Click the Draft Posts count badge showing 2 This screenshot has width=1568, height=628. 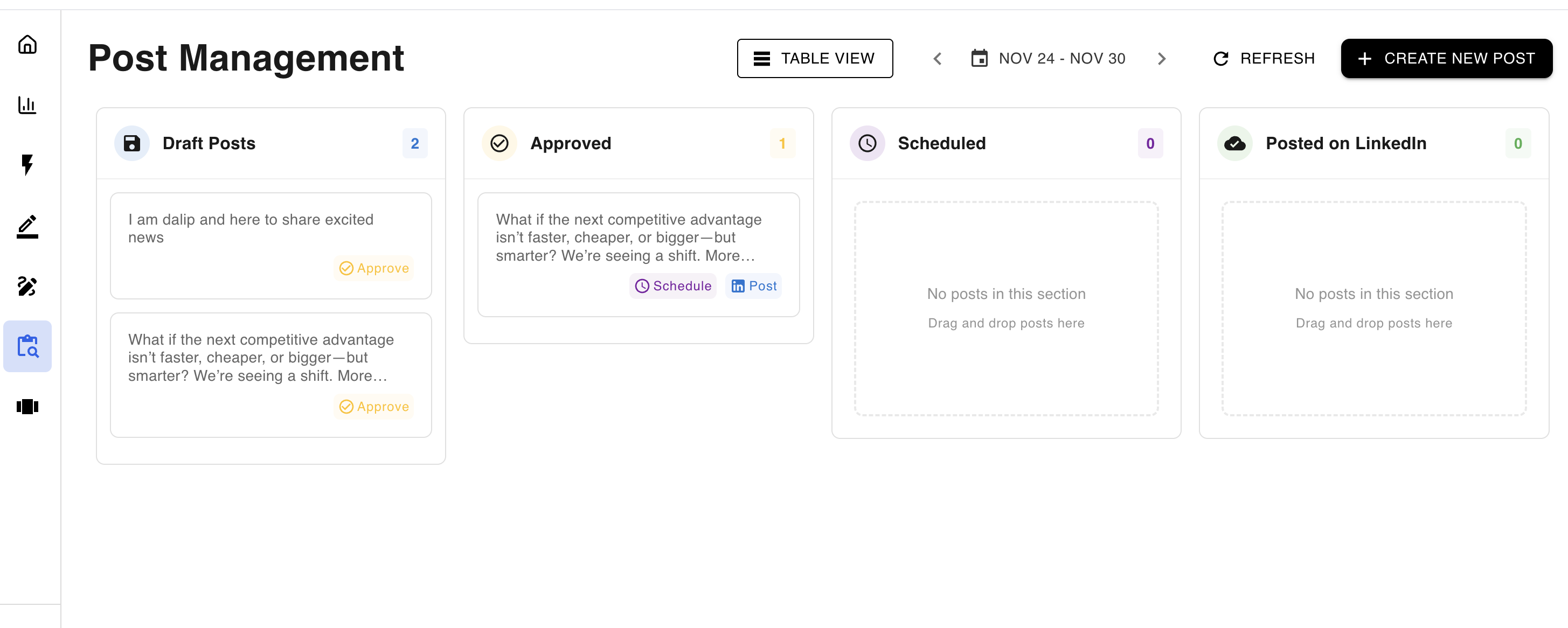pos(415,143)
